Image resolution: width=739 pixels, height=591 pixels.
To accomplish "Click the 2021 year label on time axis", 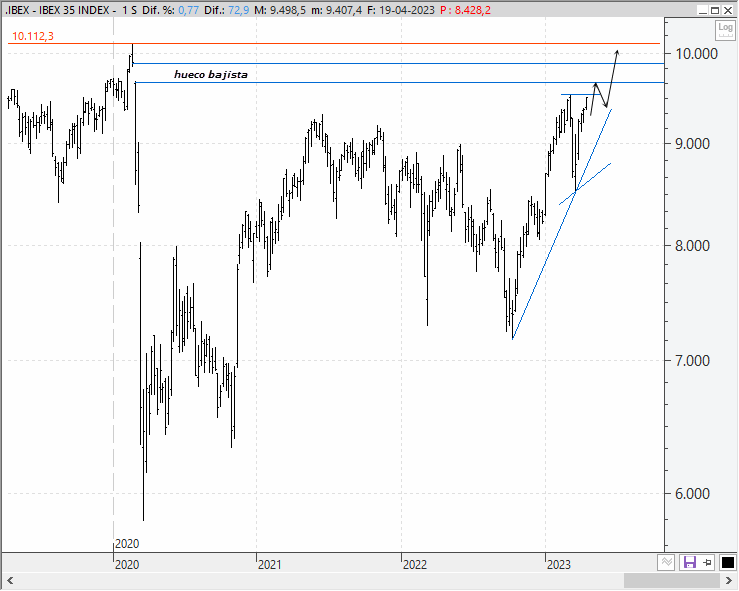I will pos(270,564).
